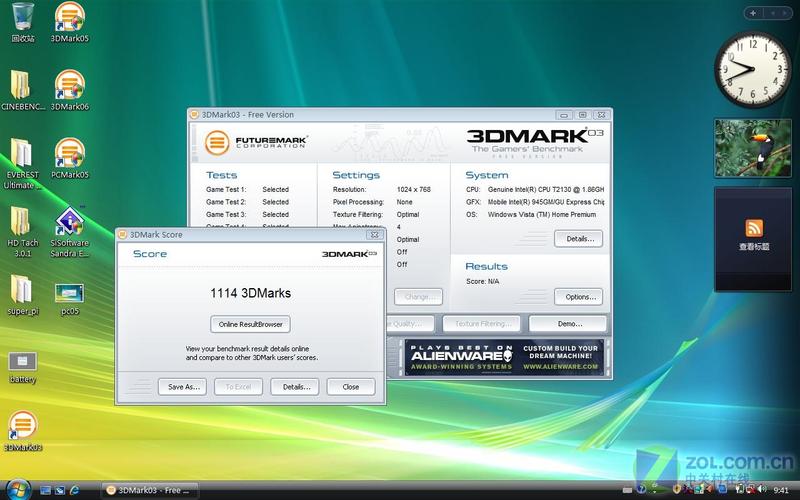
Task: Click the Windows Start orb
Action: point(19,490)
